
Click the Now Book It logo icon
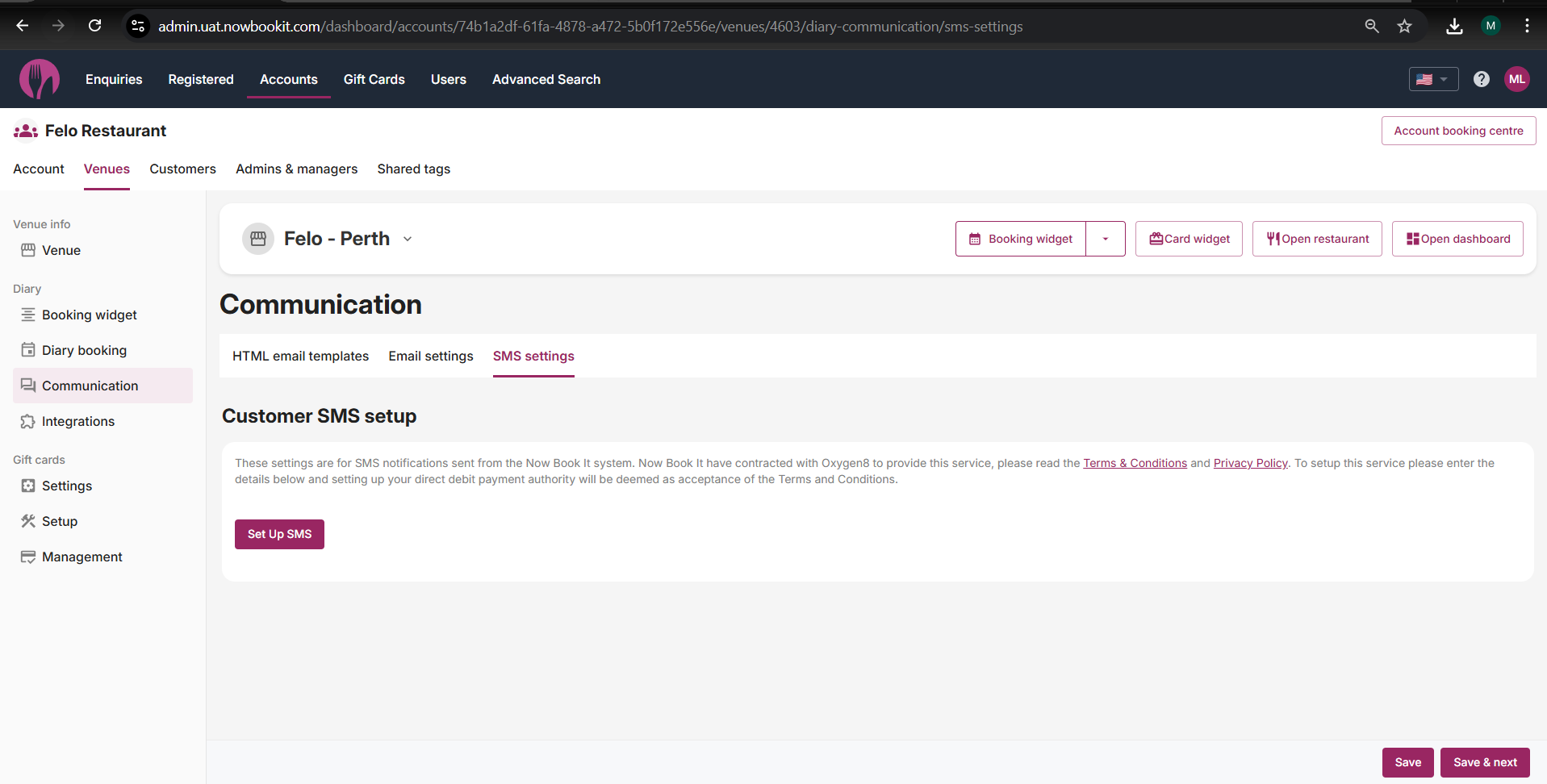pos(39,79)
